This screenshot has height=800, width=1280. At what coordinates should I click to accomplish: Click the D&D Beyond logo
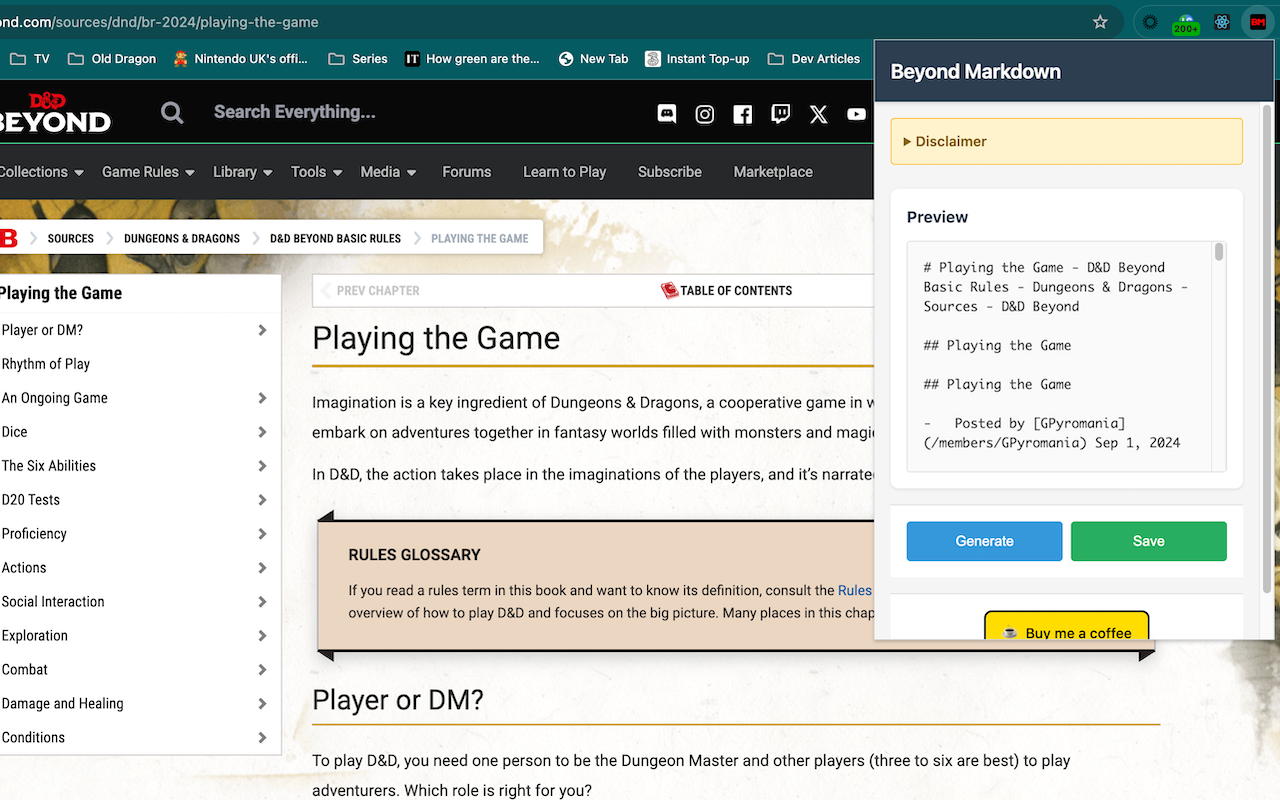(55, 113)
